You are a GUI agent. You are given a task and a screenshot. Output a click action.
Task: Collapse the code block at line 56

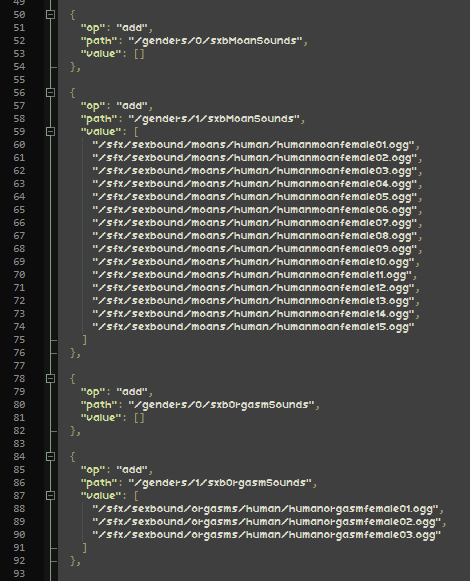coord(50,92)
